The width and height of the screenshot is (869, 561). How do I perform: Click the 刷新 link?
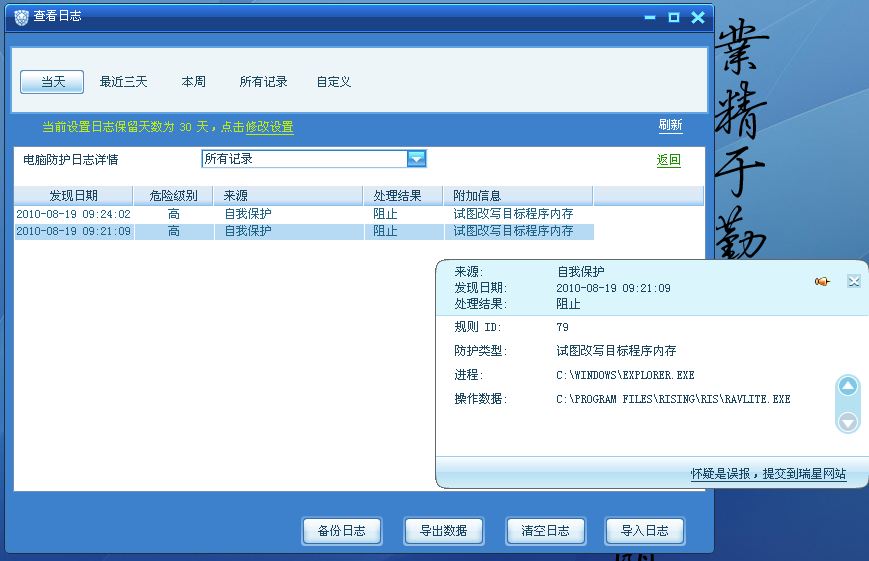point(670,125)
